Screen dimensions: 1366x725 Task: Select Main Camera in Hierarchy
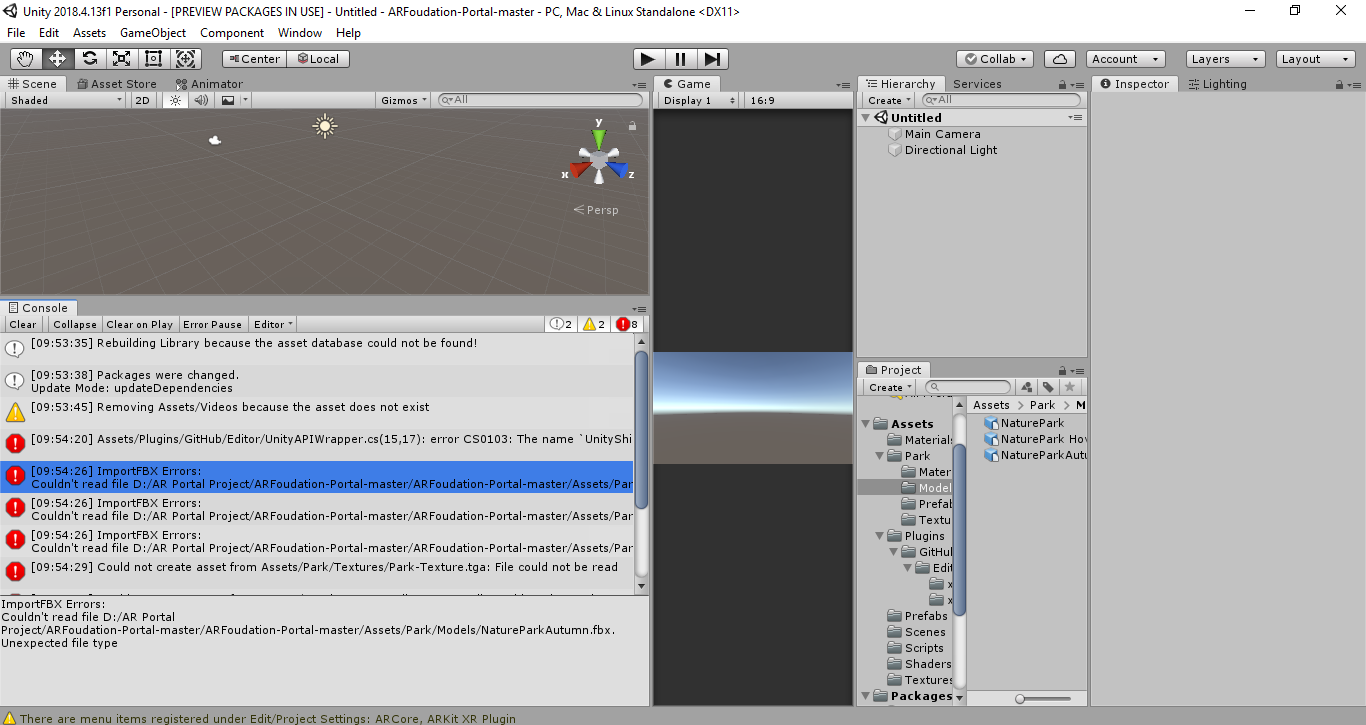click(x=943, y=134)
